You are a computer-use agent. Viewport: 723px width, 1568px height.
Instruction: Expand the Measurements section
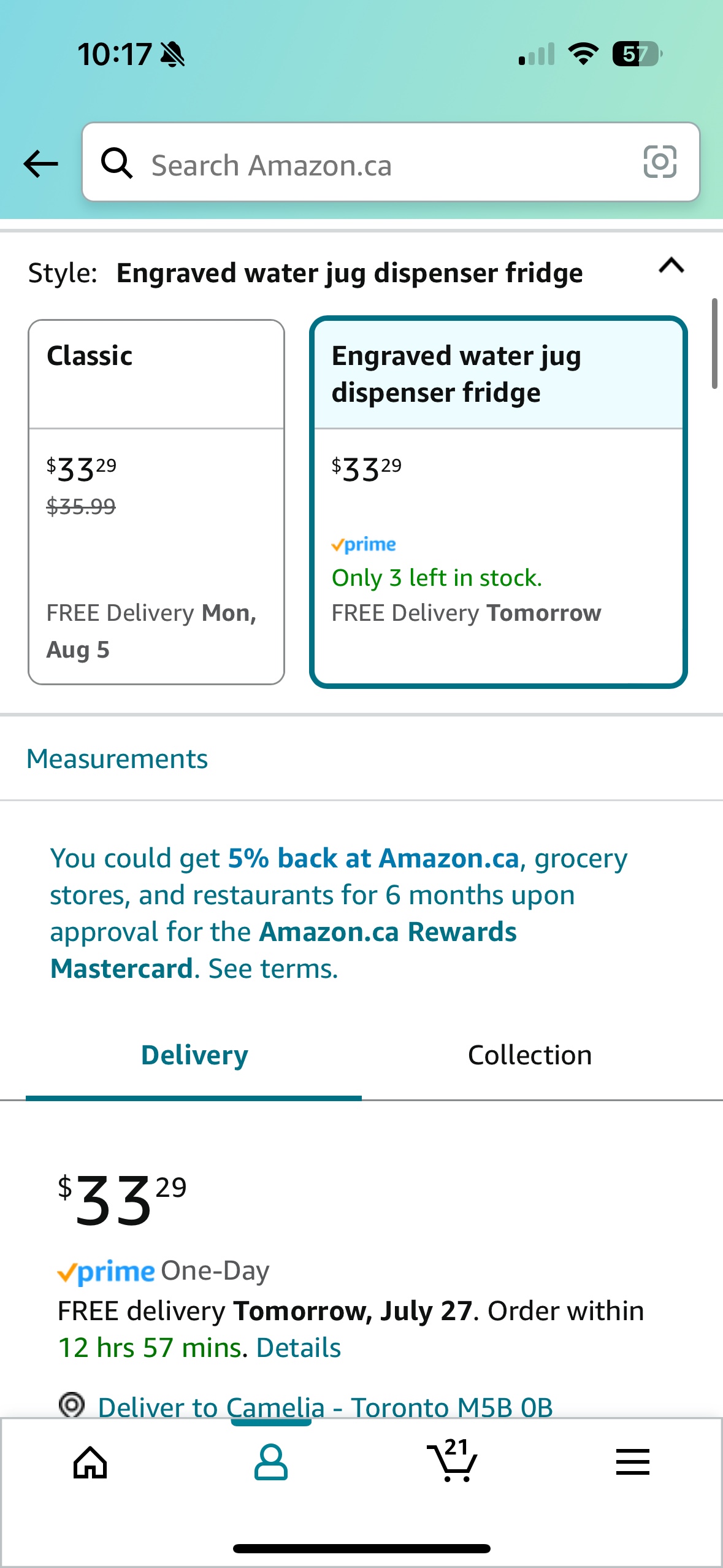click(x=117, y=759)
